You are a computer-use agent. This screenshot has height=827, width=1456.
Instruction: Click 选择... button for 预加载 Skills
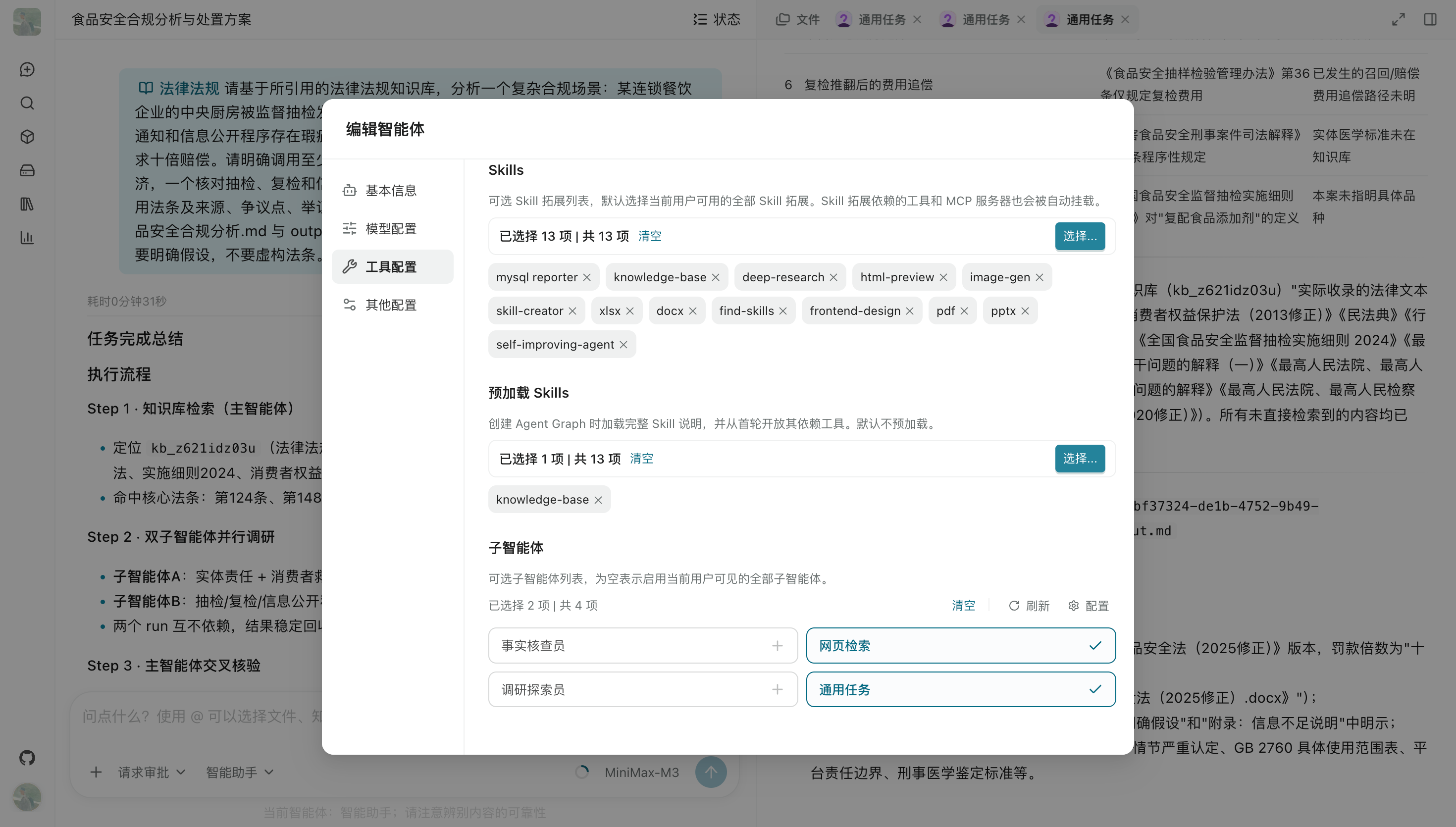pyautogui.click(x=1080, y=459)
